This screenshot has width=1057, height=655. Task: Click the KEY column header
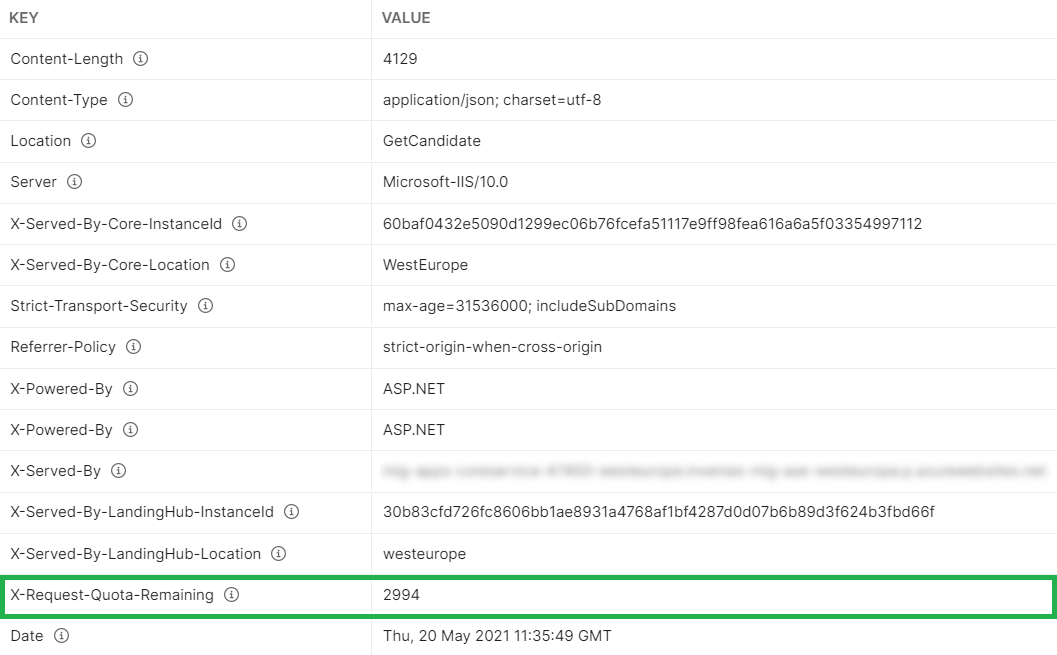coord(23,18)
